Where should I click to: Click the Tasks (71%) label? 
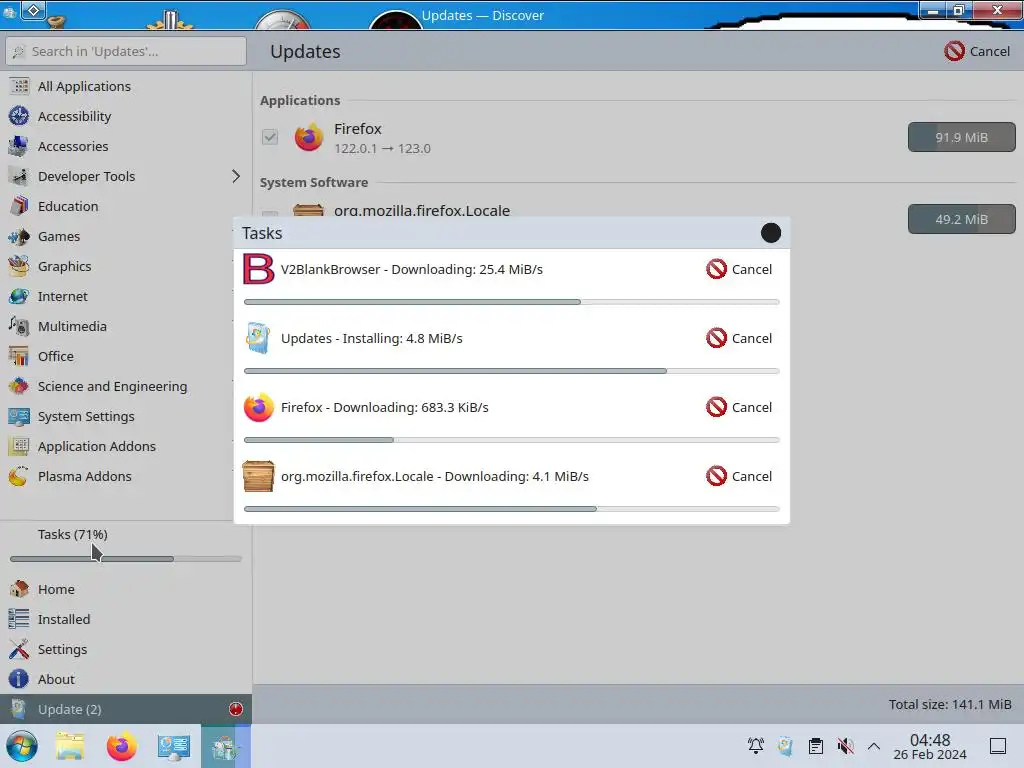72,534
